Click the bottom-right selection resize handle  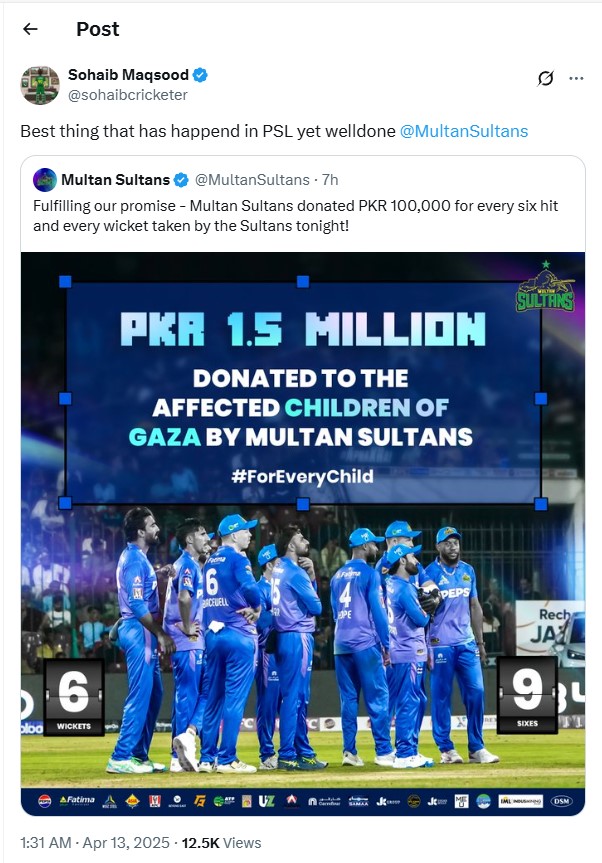tap(541, 504)
